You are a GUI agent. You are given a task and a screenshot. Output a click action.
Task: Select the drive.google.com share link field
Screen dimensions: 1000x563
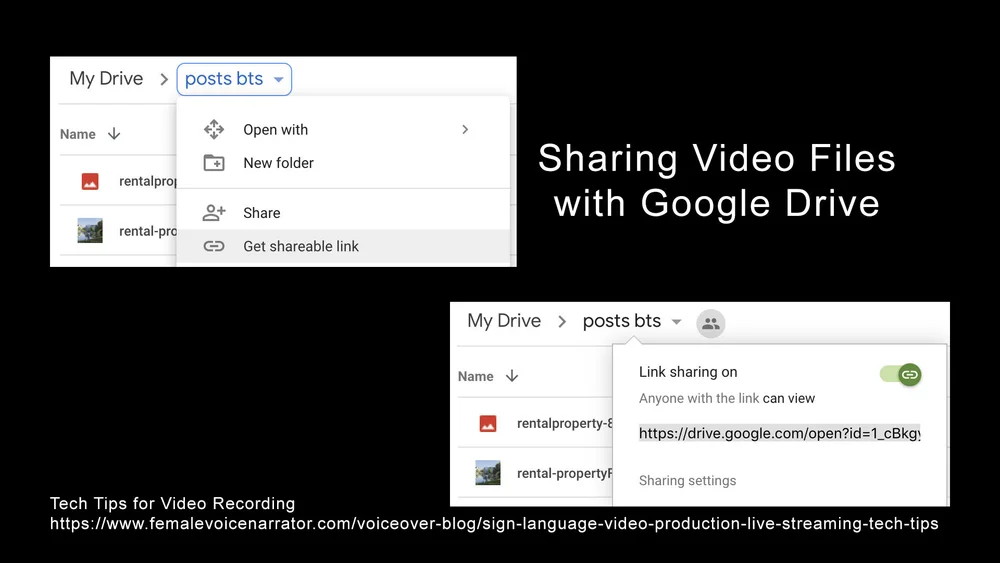click(x=779, y=433)
